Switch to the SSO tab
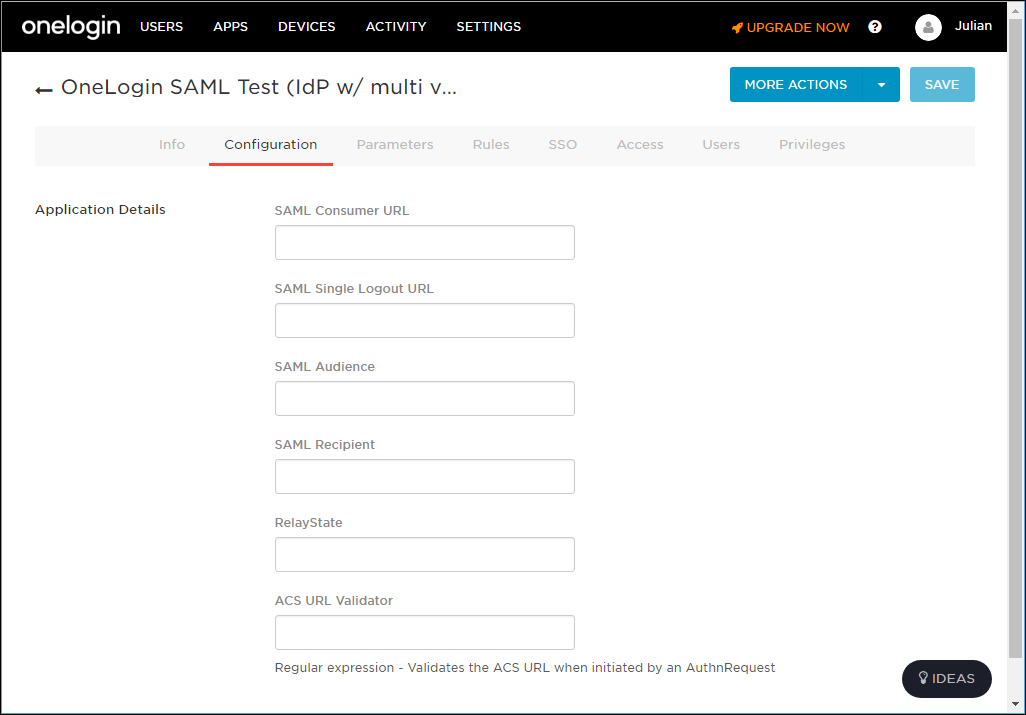1026x715 pixels. pos(563,145)
